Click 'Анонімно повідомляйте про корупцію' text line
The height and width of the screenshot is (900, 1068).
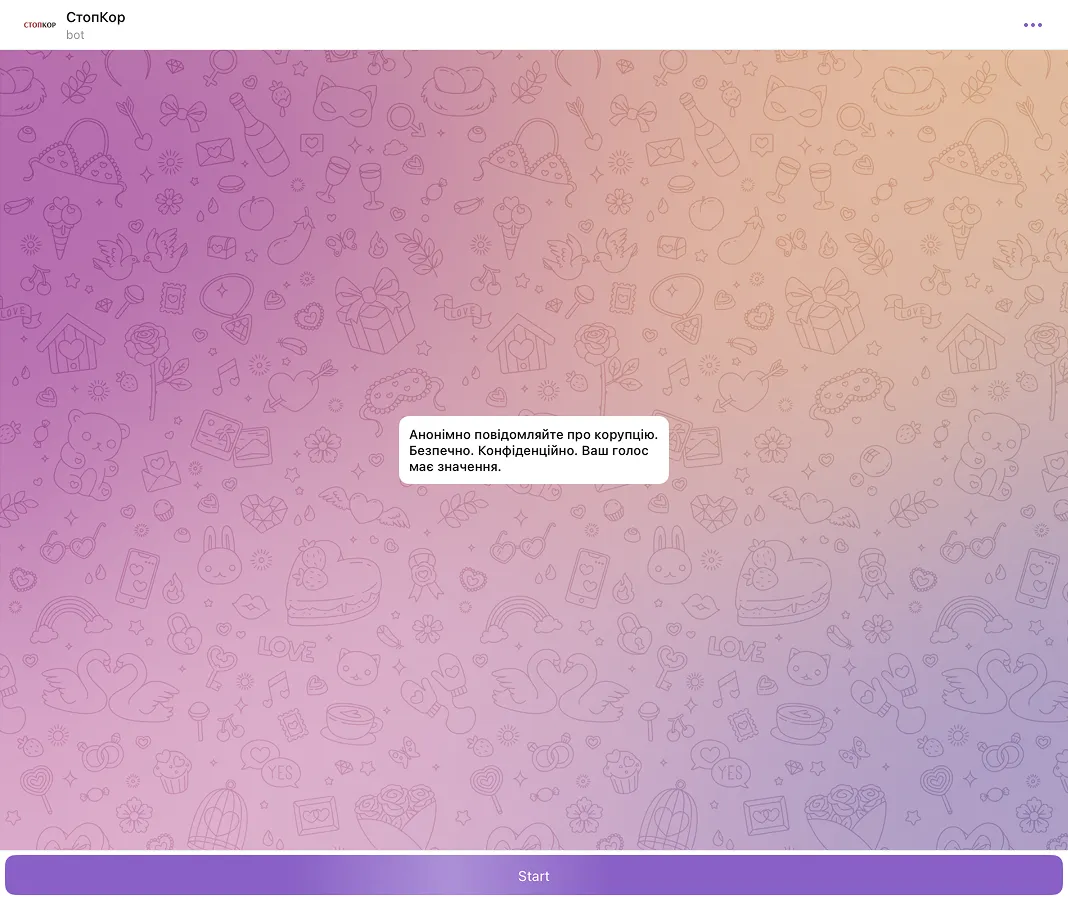[x=533, y=435]
